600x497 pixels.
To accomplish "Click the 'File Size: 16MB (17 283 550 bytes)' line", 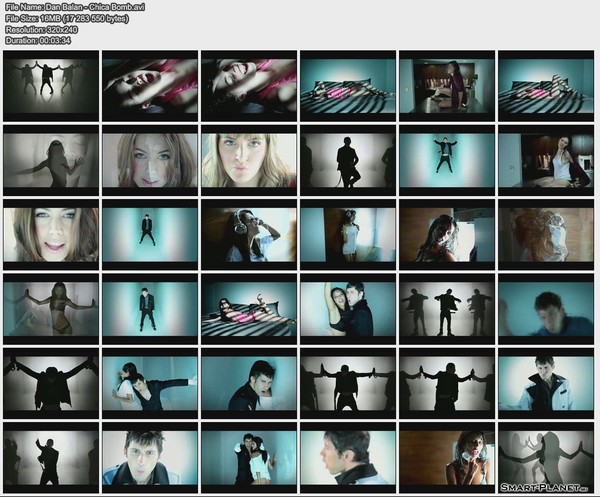I will pos(67,18).
